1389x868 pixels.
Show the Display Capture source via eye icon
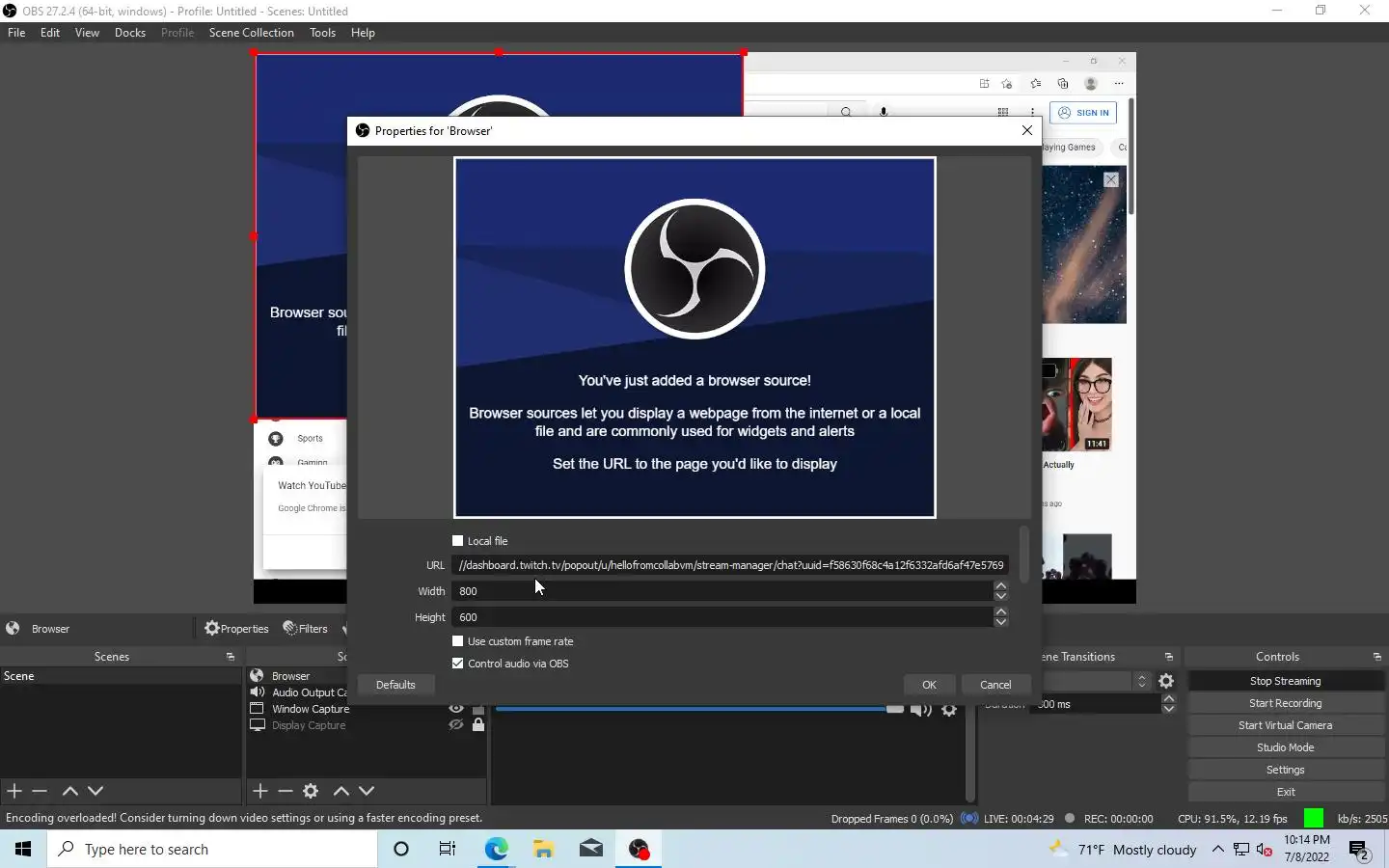tap(456, 725)
